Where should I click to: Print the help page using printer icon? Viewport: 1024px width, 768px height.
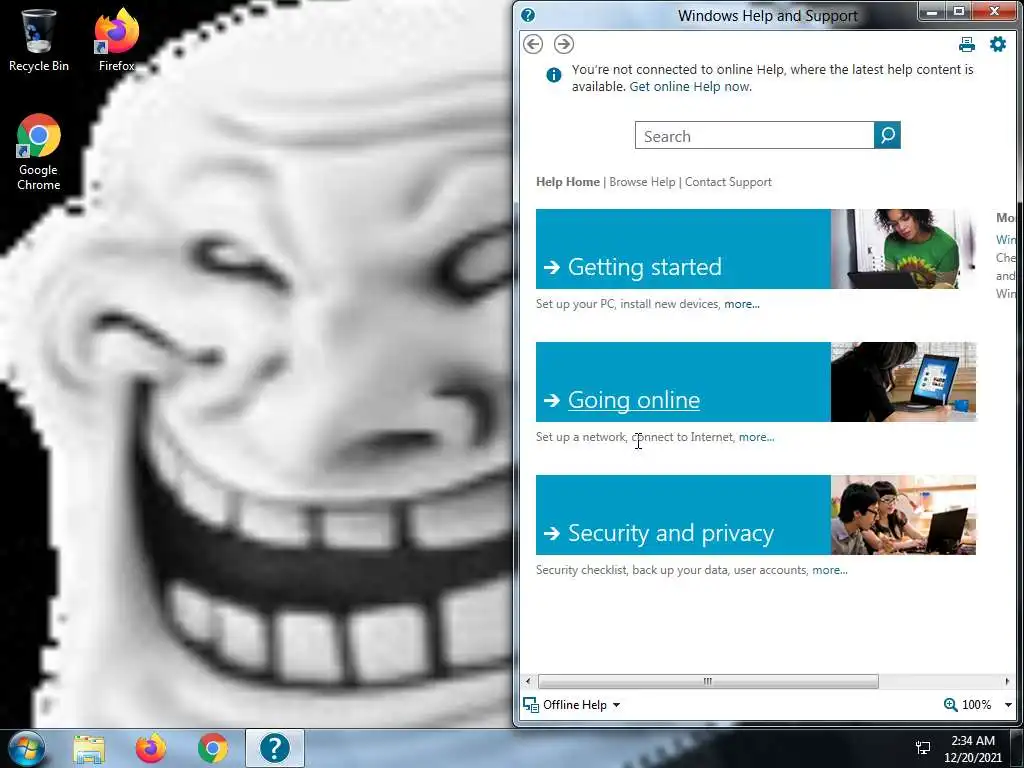967,44
